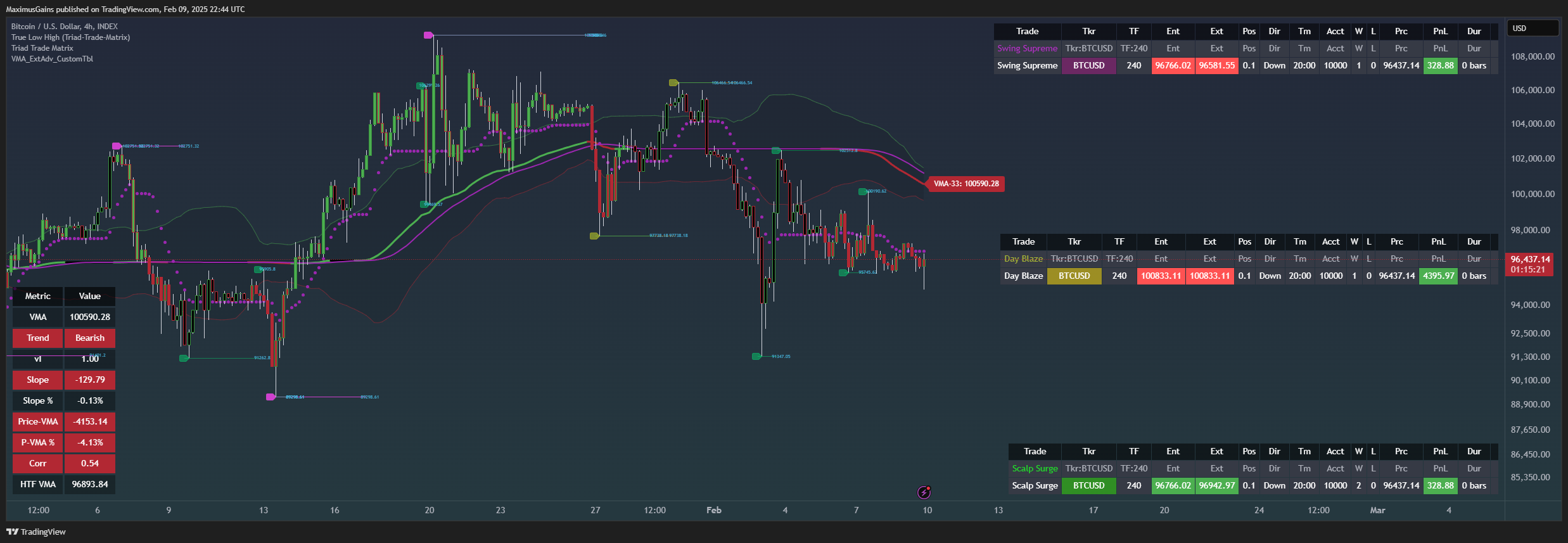1568x543 pixels.
Task: Click the 'Mar' label on the time axis
Action: [x=1378, y=511]
